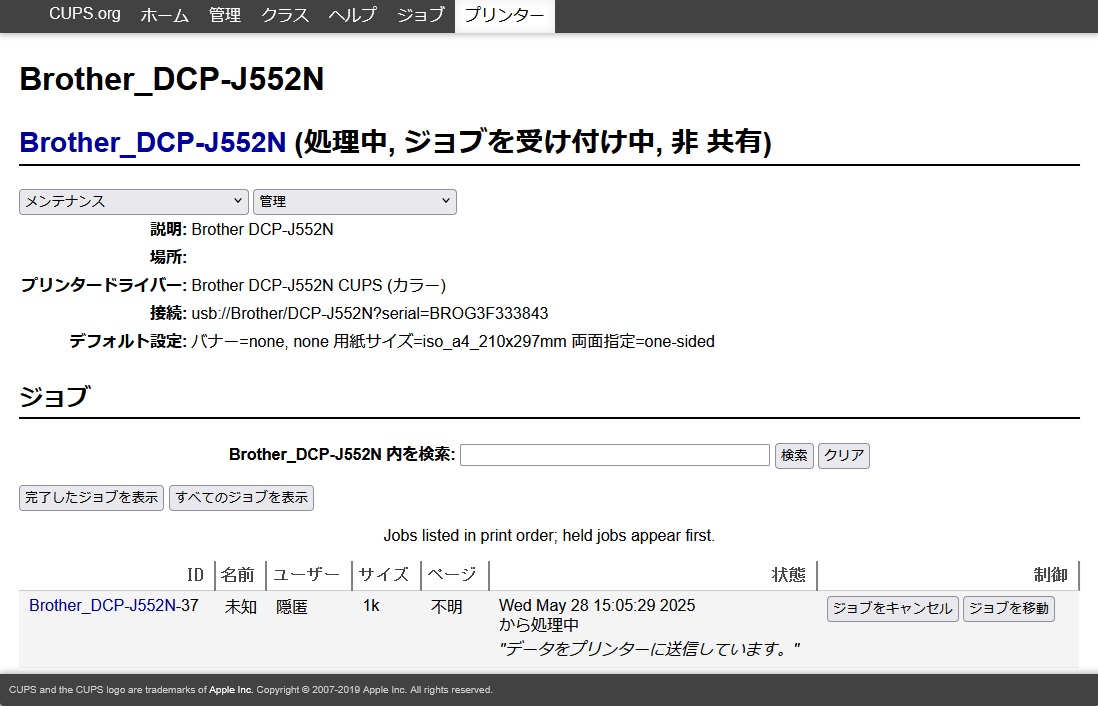The width and height of the screenshot is (1098, 706).
Task: Focus the Brother_DCP-J552N search field
Action: 615,455
